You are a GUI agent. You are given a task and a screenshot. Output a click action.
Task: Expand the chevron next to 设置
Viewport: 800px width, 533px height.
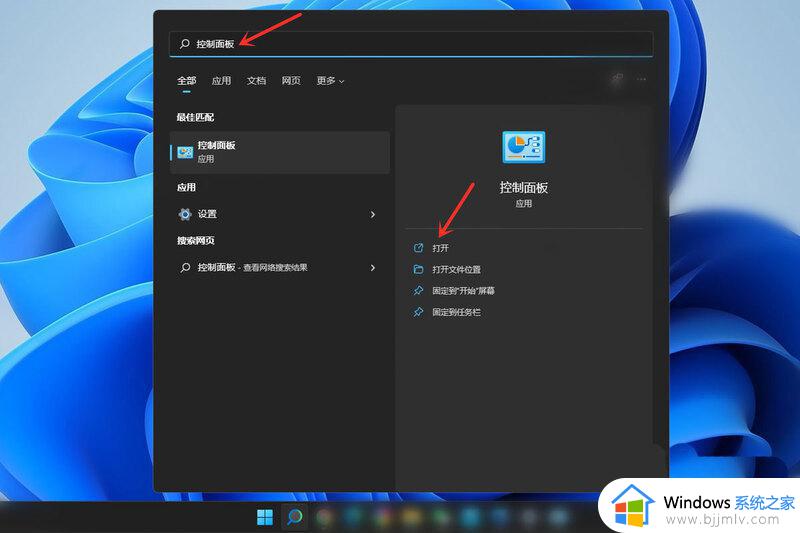(x=373, y=215)
